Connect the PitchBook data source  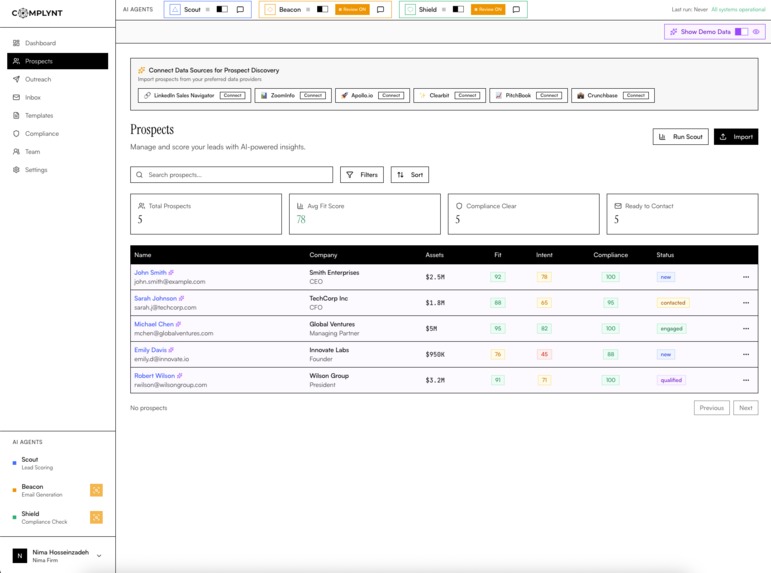point(549,95)
